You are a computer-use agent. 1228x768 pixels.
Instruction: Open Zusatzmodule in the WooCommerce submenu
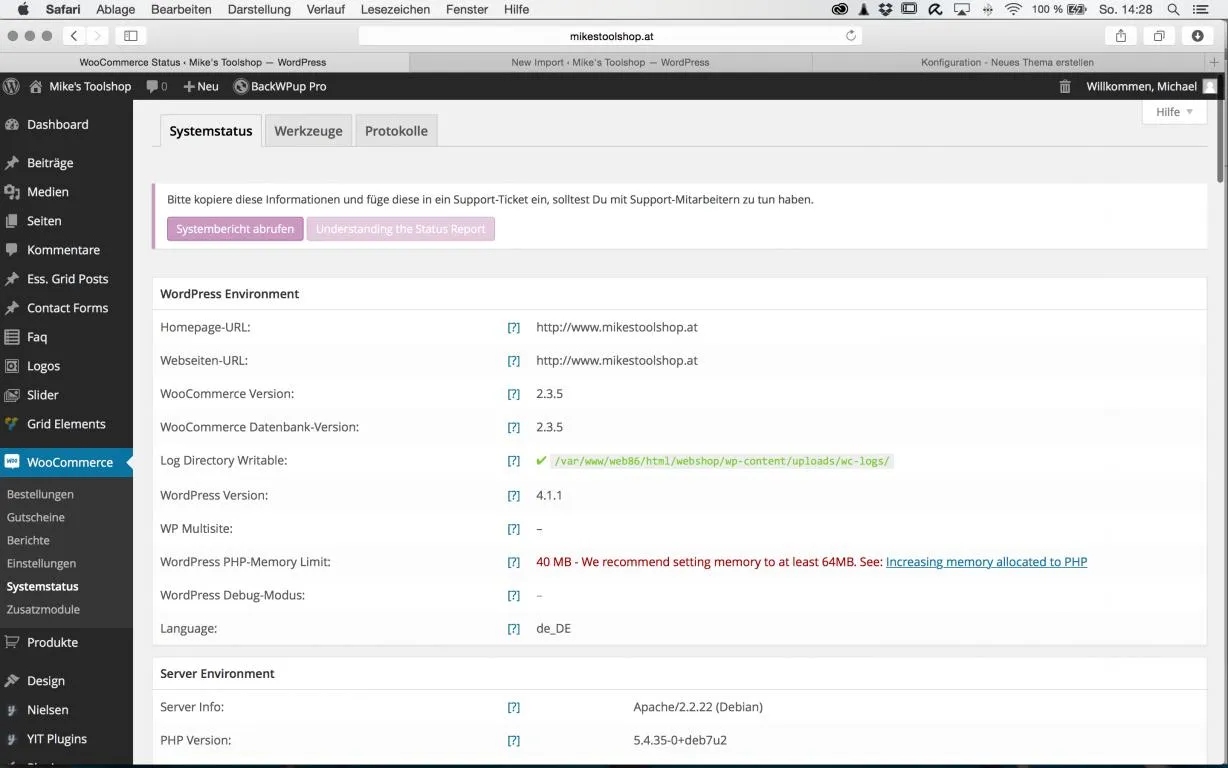pyautogui.click(x=43, y=609)
